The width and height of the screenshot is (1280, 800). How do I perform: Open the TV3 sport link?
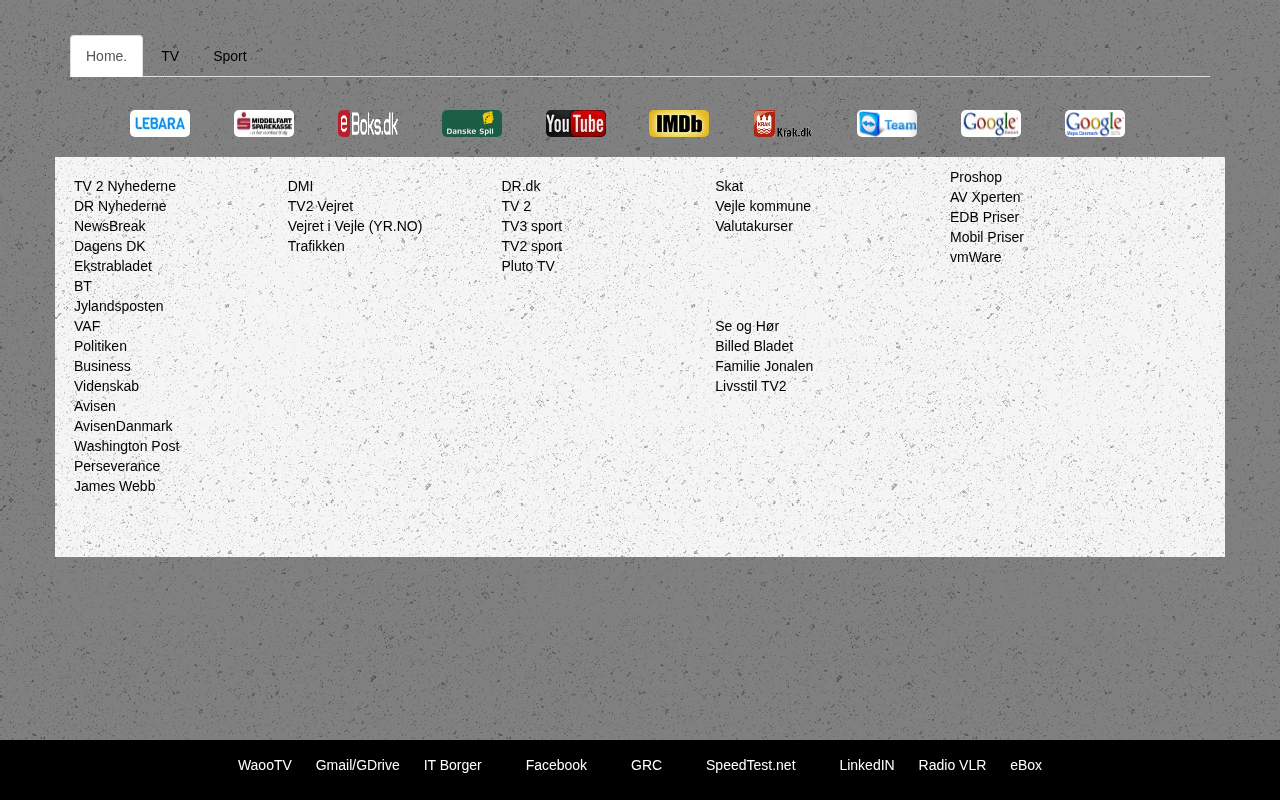532,226
